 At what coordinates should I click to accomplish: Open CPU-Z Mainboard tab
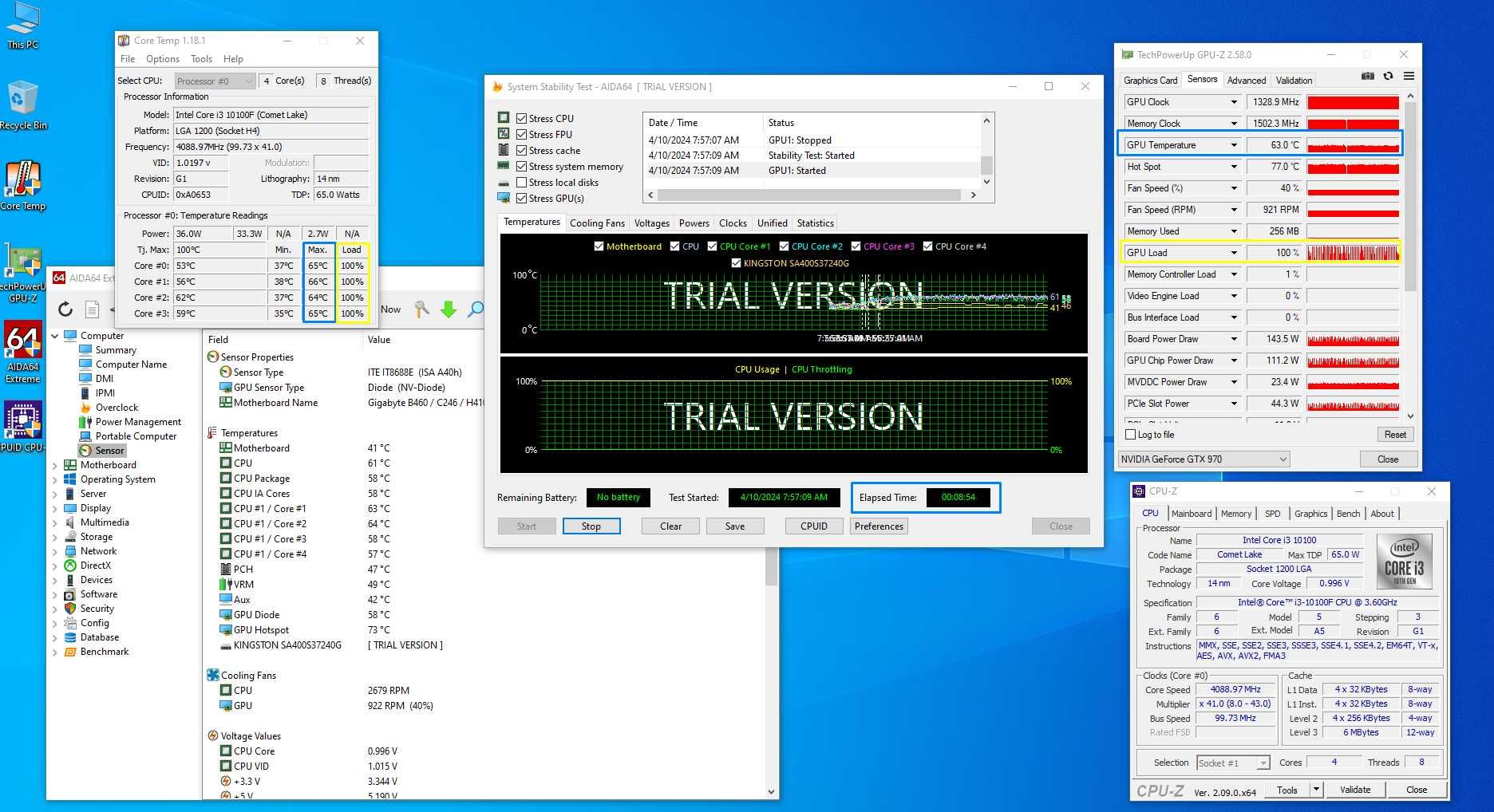tap(1192, 514)
